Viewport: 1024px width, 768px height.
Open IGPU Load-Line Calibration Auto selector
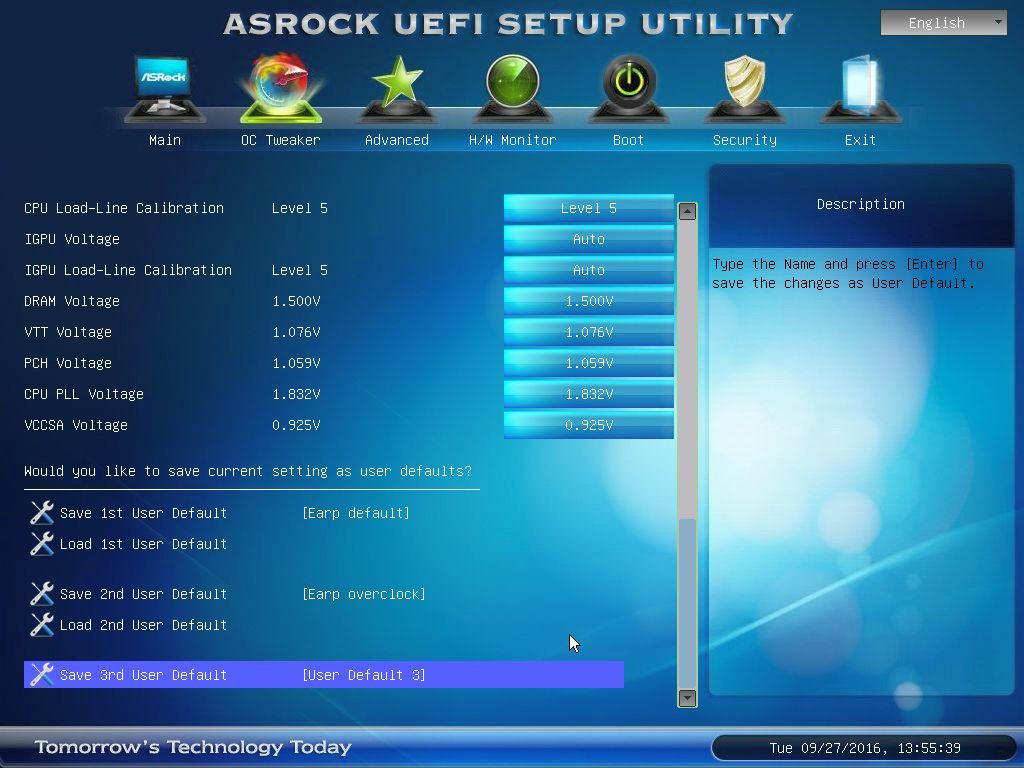coord(588,270)
